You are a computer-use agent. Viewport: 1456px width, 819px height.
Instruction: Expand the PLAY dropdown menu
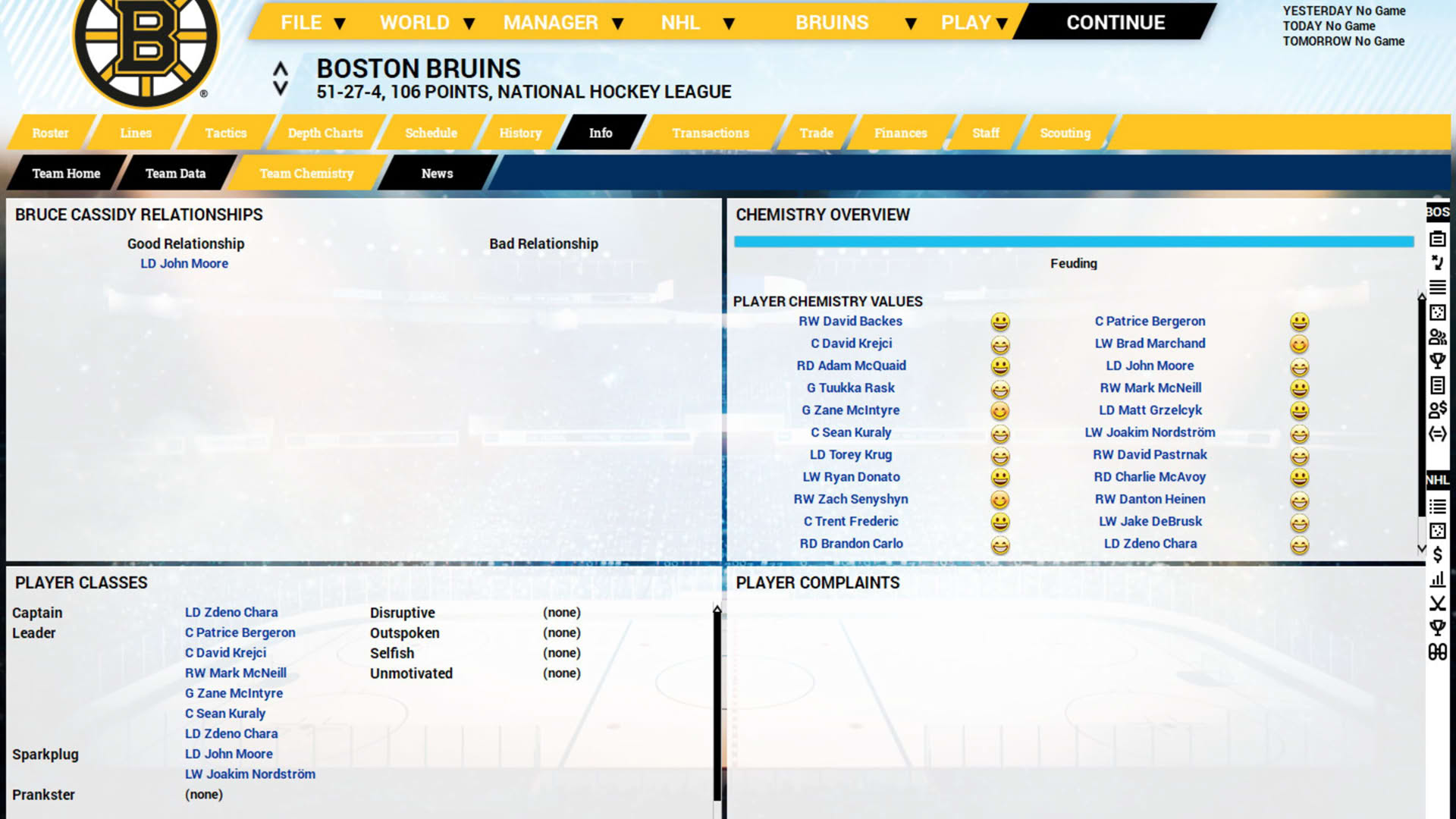coord(974,23)
